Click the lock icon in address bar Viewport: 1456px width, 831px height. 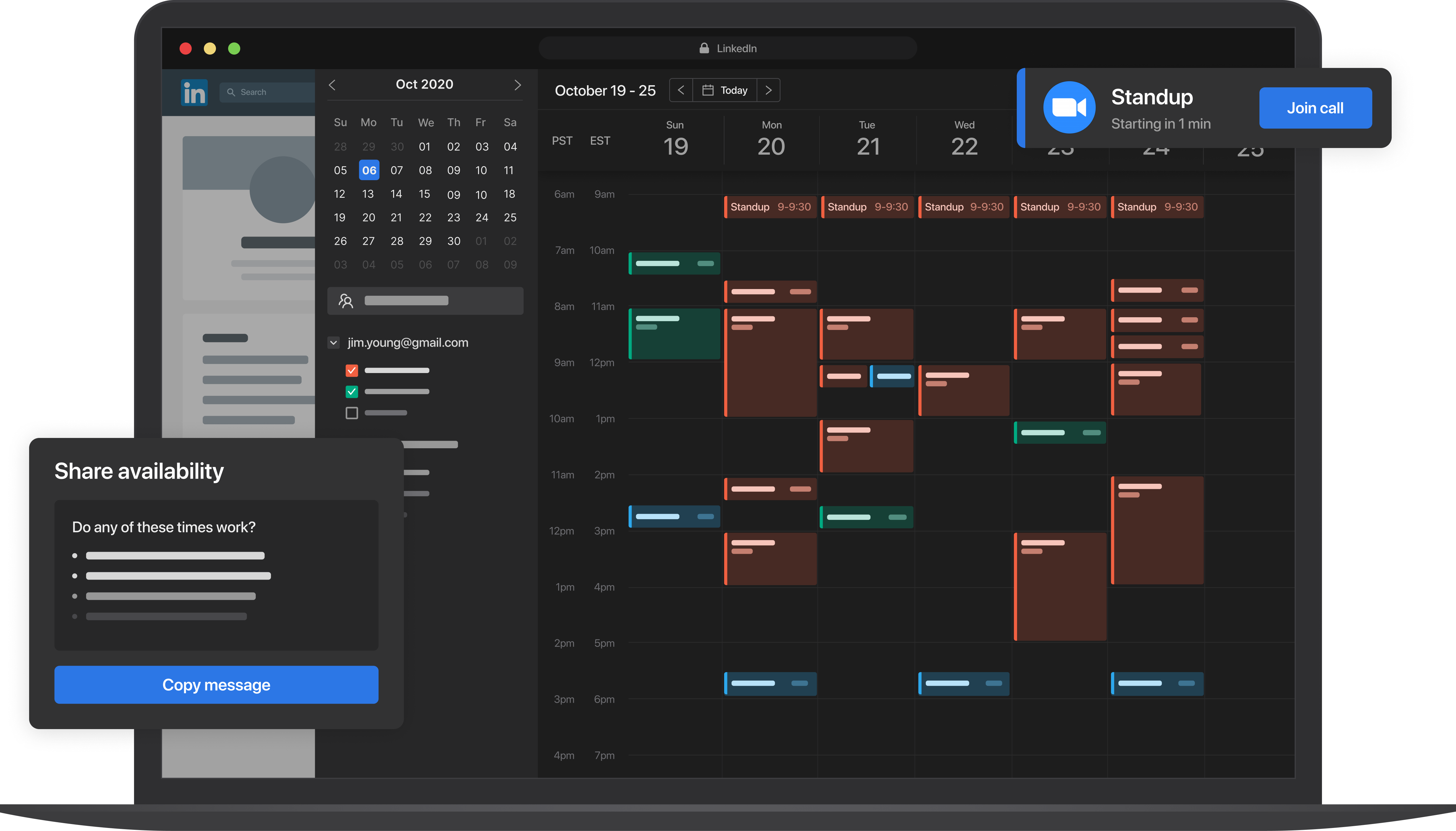tap(704, 48)
